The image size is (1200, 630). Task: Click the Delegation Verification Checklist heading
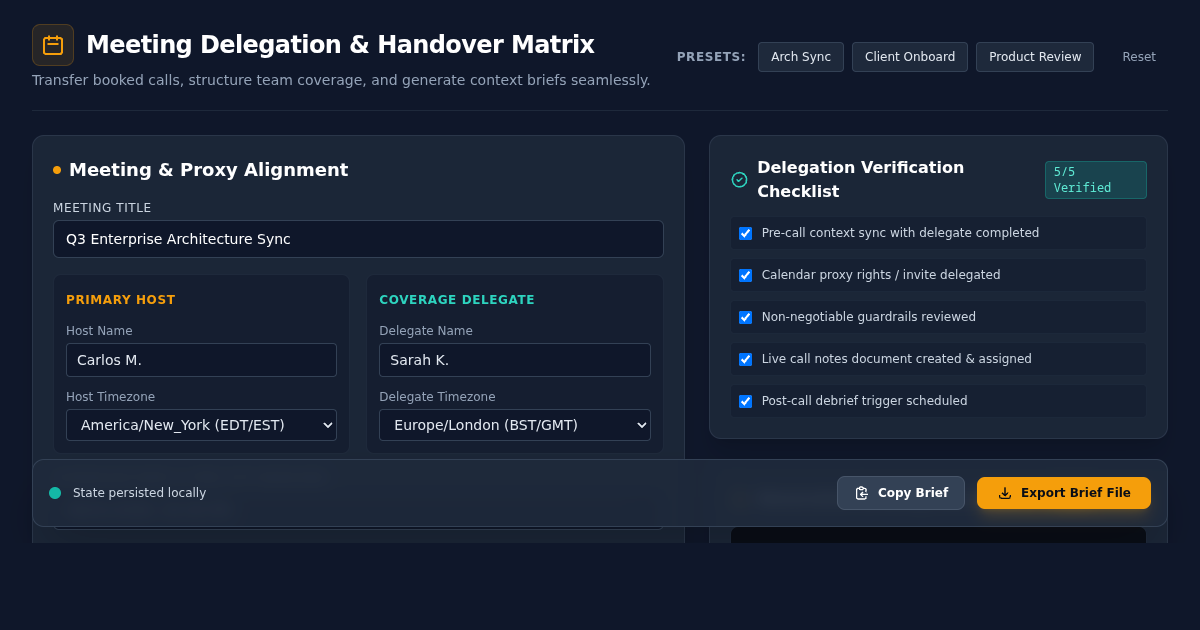click(861, 179)
